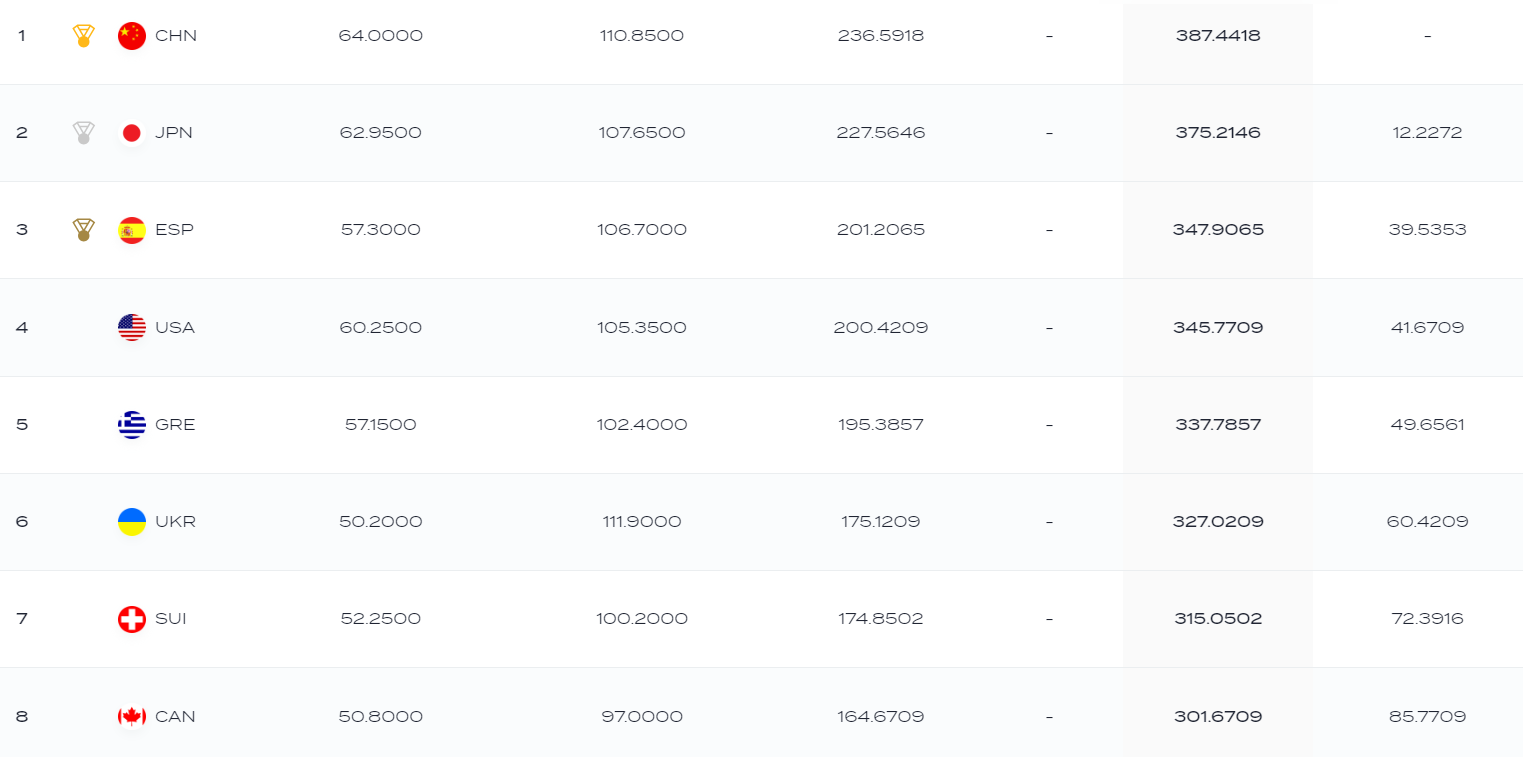Screen dimensions: 1523x757
Task: Select the CAN team label
Action: tap(176, 716)
